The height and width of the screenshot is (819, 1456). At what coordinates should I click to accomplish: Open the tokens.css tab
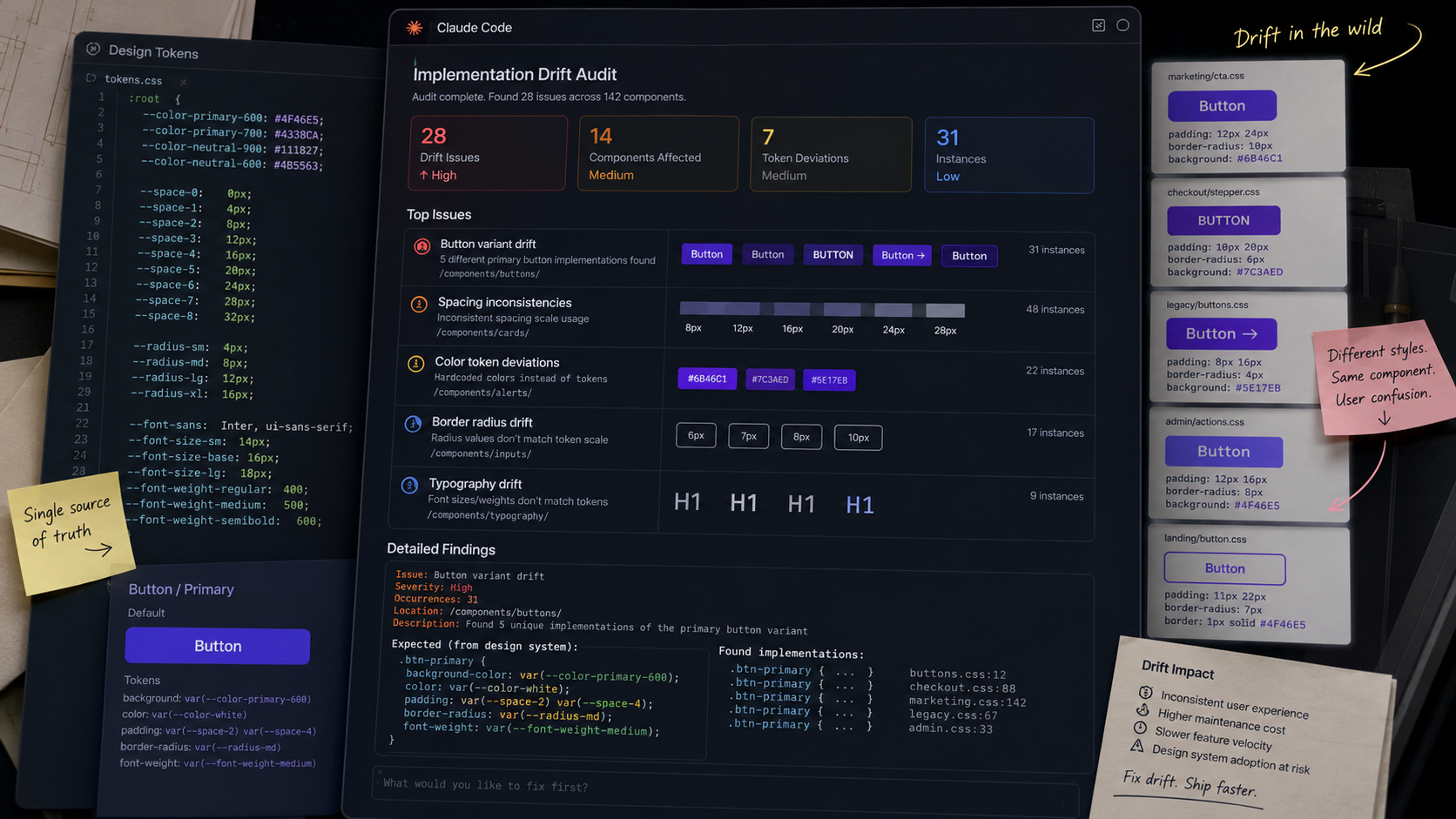click(133, 80)
